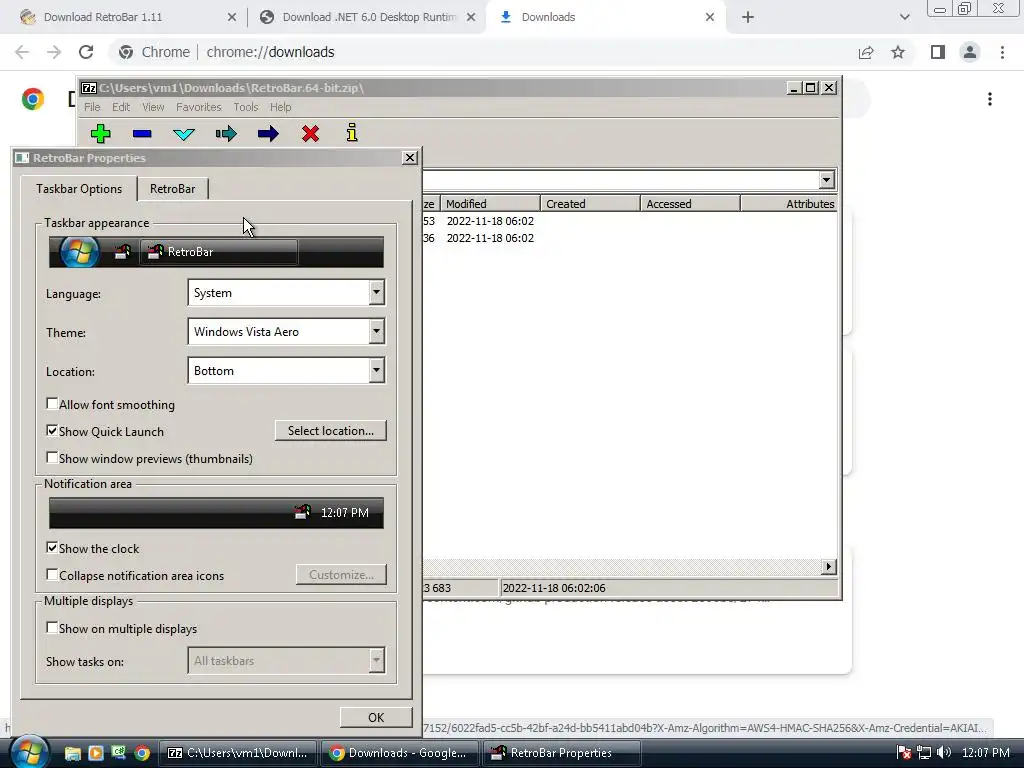
Task: Click the RetroBar Properties taskbar button
Action: click(561, 753)
